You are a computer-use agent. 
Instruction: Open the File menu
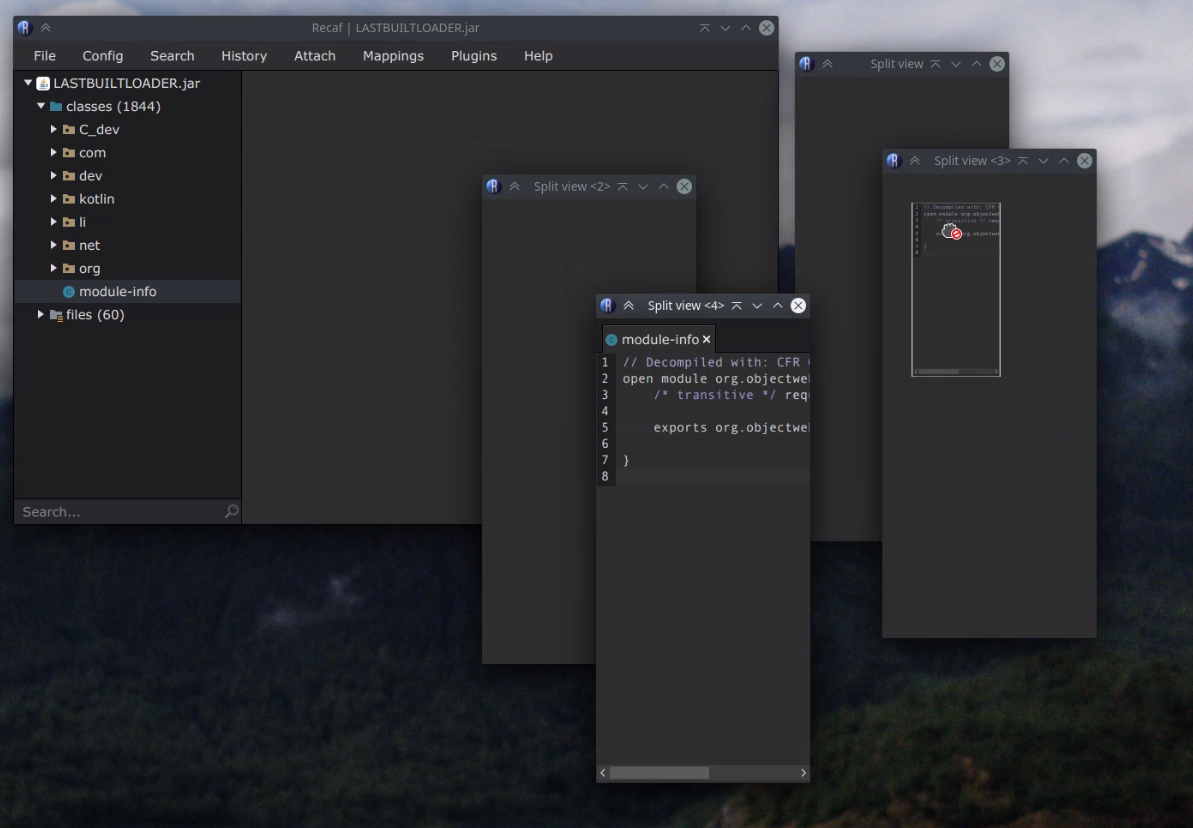[x=44, y=56]
